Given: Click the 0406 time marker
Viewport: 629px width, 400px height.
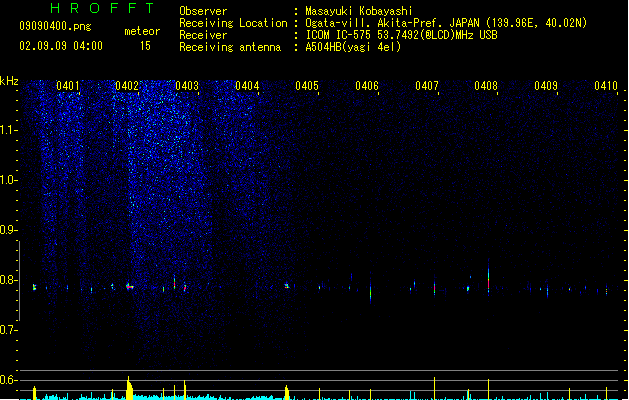Looking at the screenshot, I should point(367,86).
